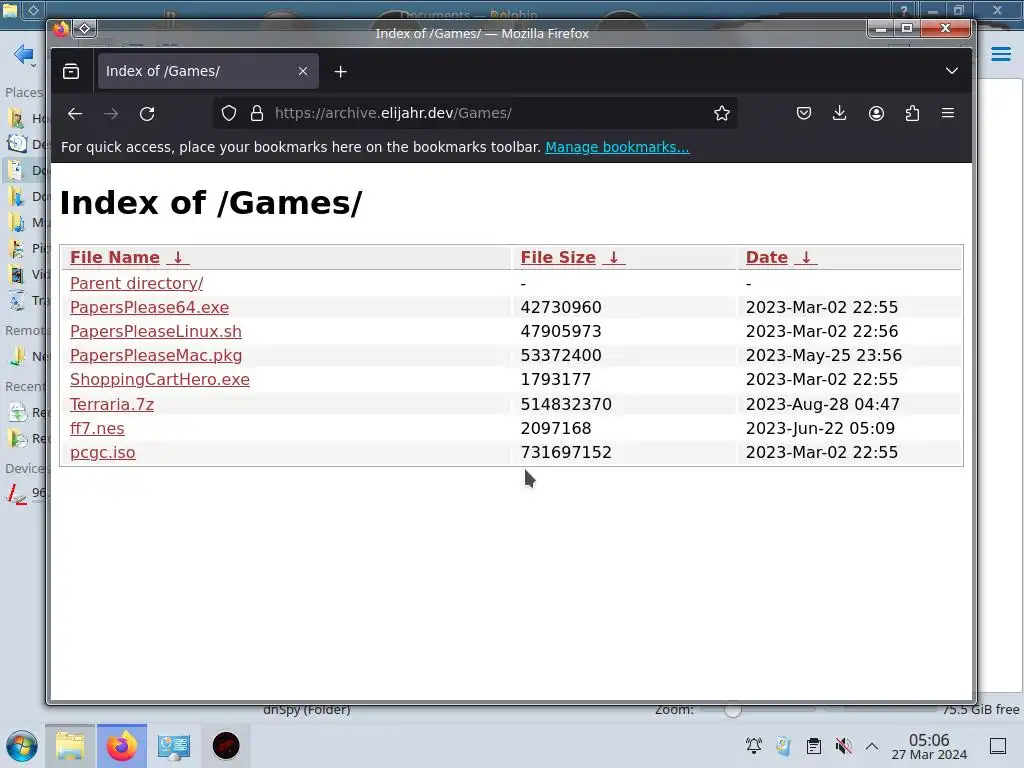
Task: Open the notifications bell tray icon
Action: click(754, 746)
